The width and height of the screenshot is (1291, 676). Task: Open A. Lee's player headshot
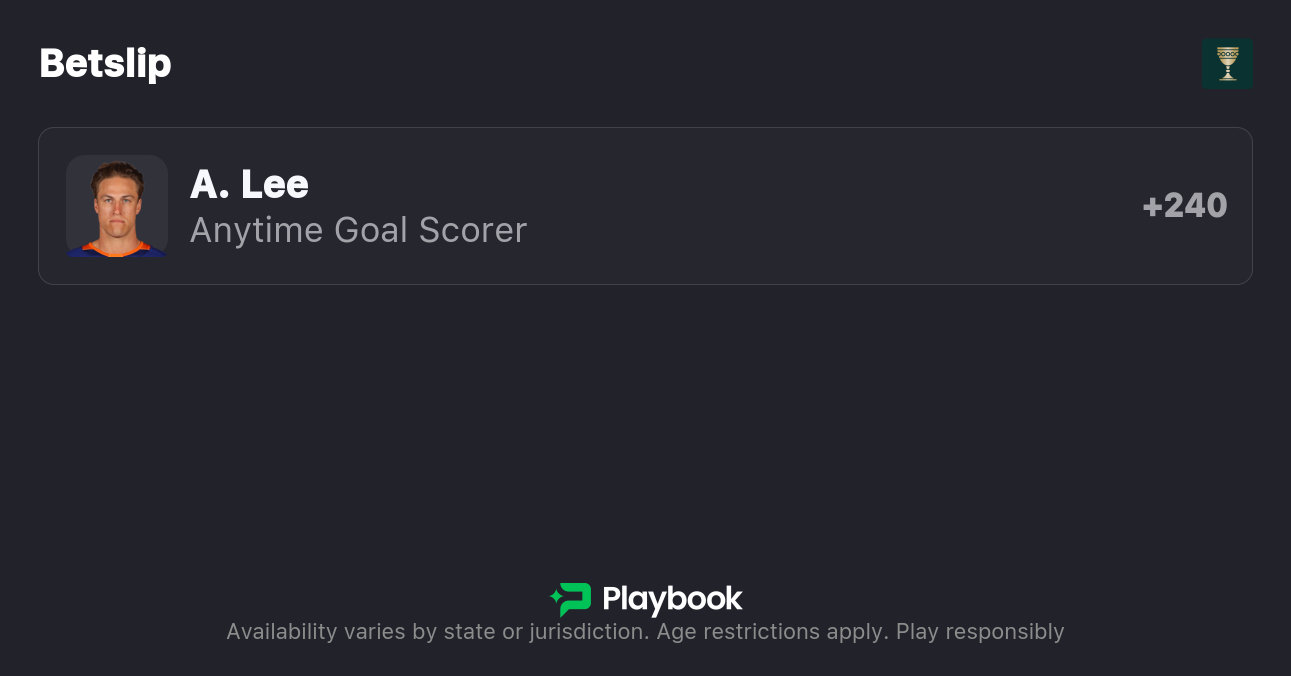click(x=117, y=206)
